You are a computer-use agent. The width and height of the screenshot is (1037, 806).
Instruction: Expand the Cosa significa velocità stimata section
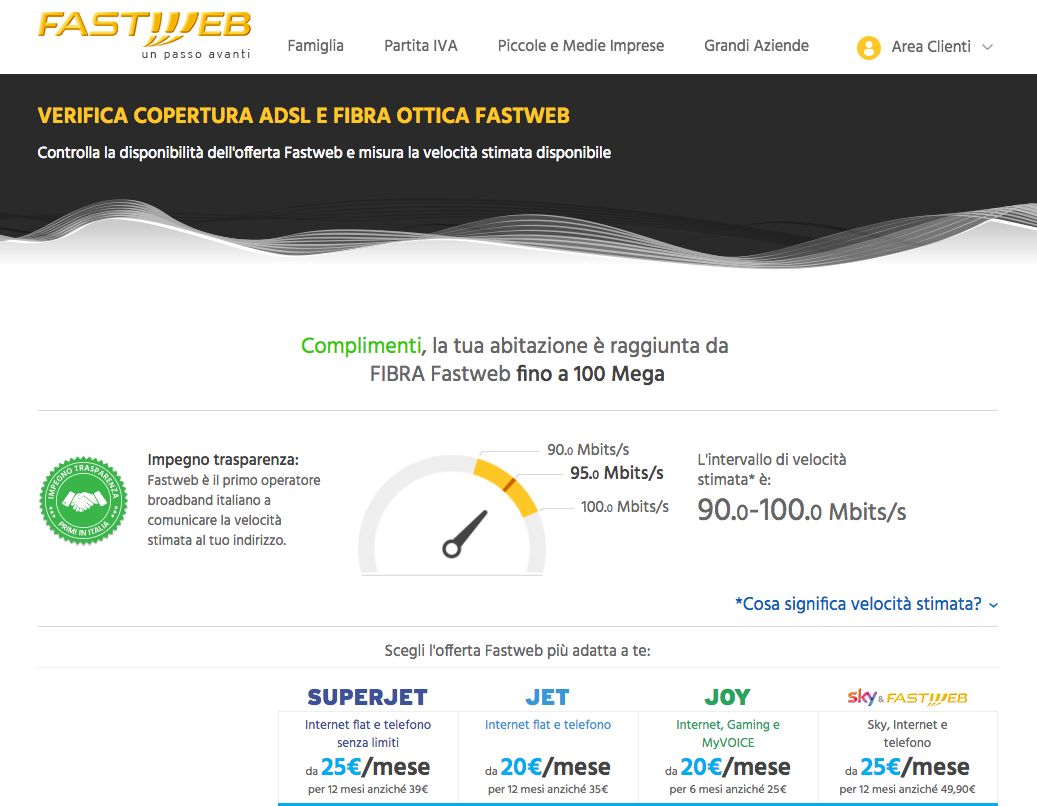coord(862,605)
